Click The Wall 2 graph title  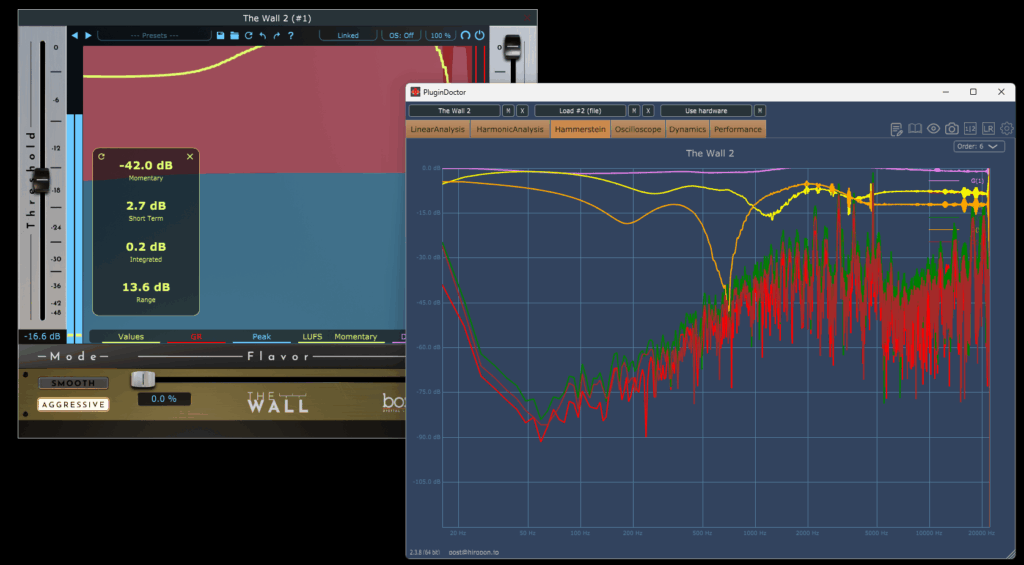711,153
